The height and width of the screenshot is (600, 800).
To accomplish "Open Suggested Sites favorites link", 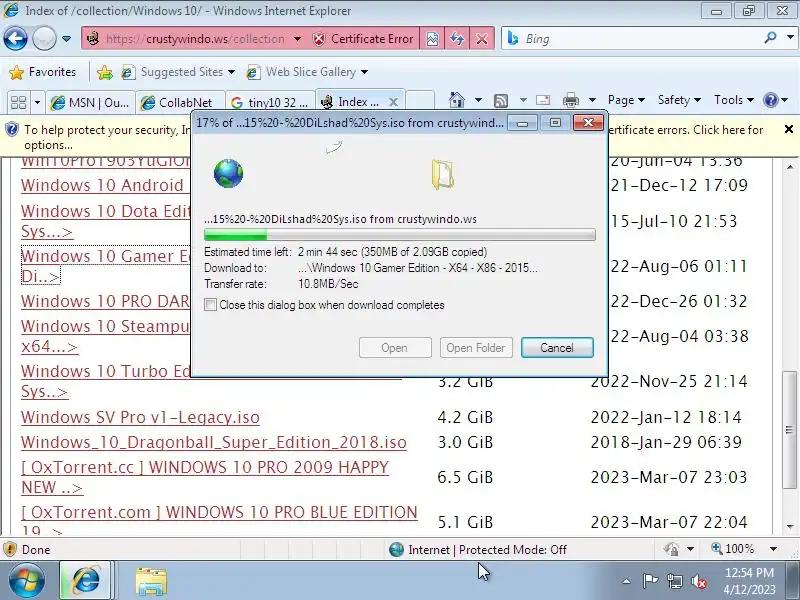I will [x=178, y=72].
